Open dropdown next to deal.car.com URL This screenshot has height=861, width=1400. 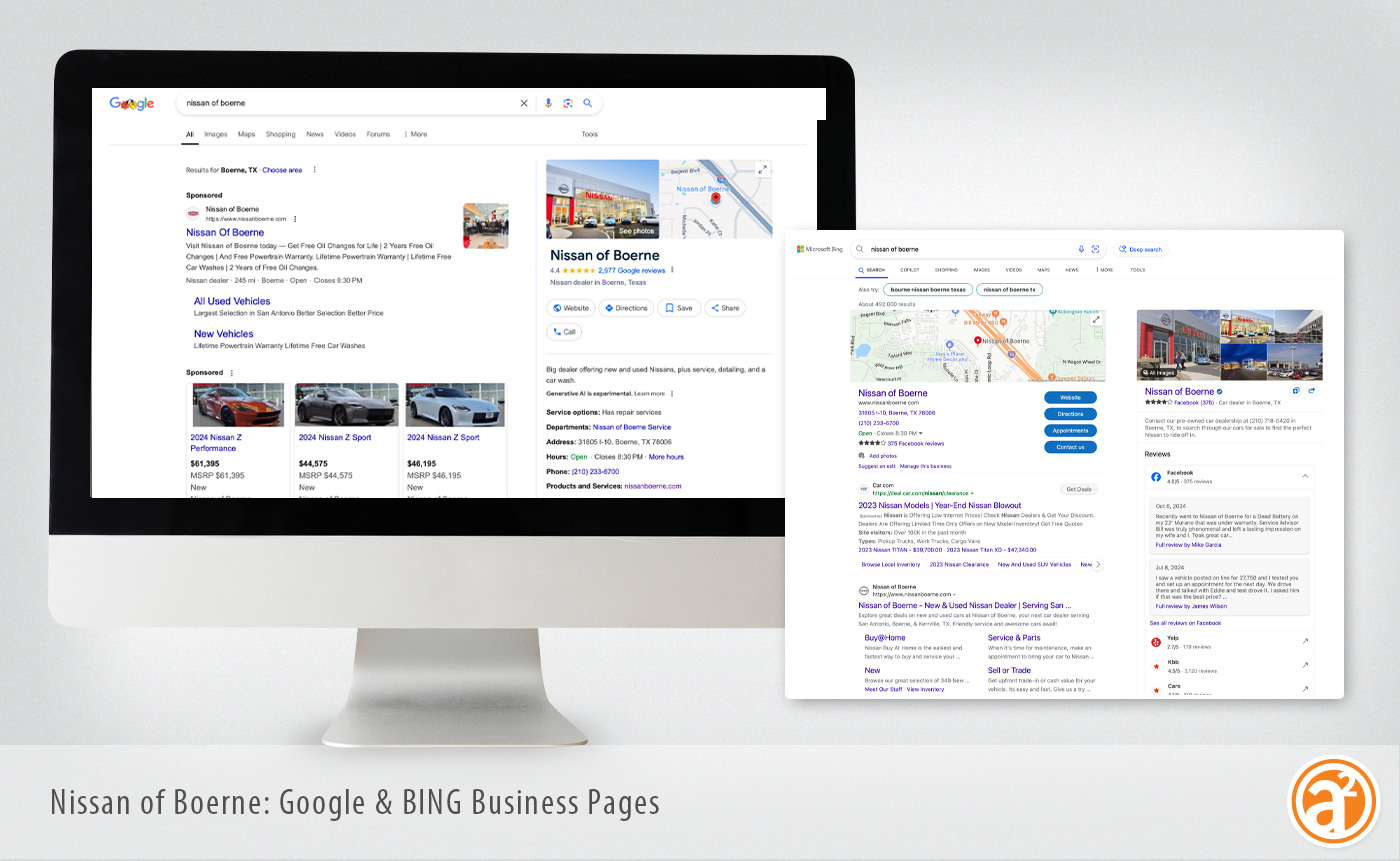[x=972, y=493]
